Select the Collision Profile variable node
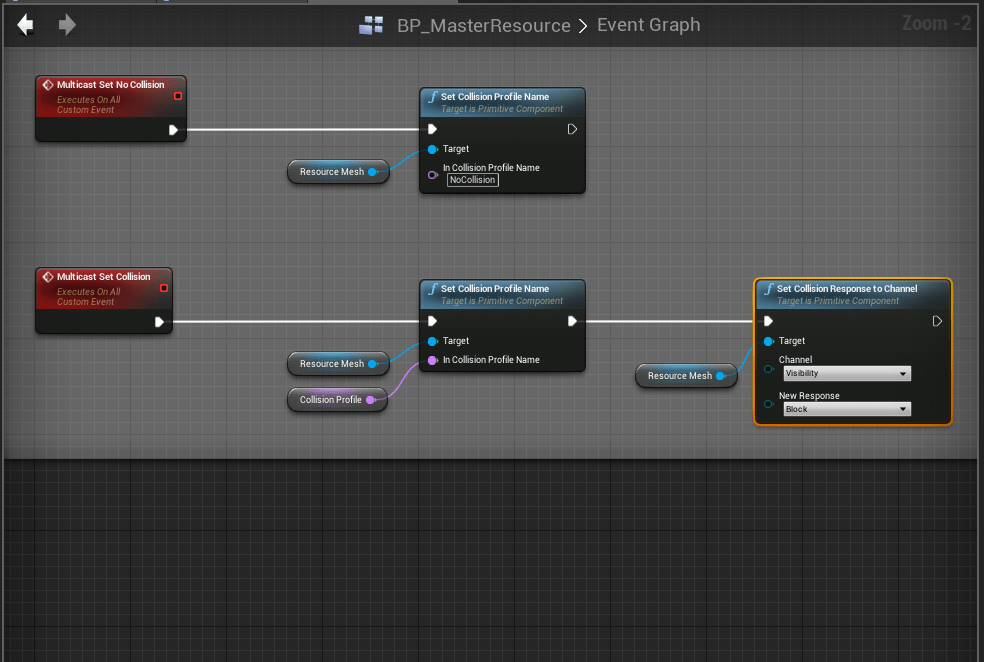984x662 pixels. coord(331,400)
